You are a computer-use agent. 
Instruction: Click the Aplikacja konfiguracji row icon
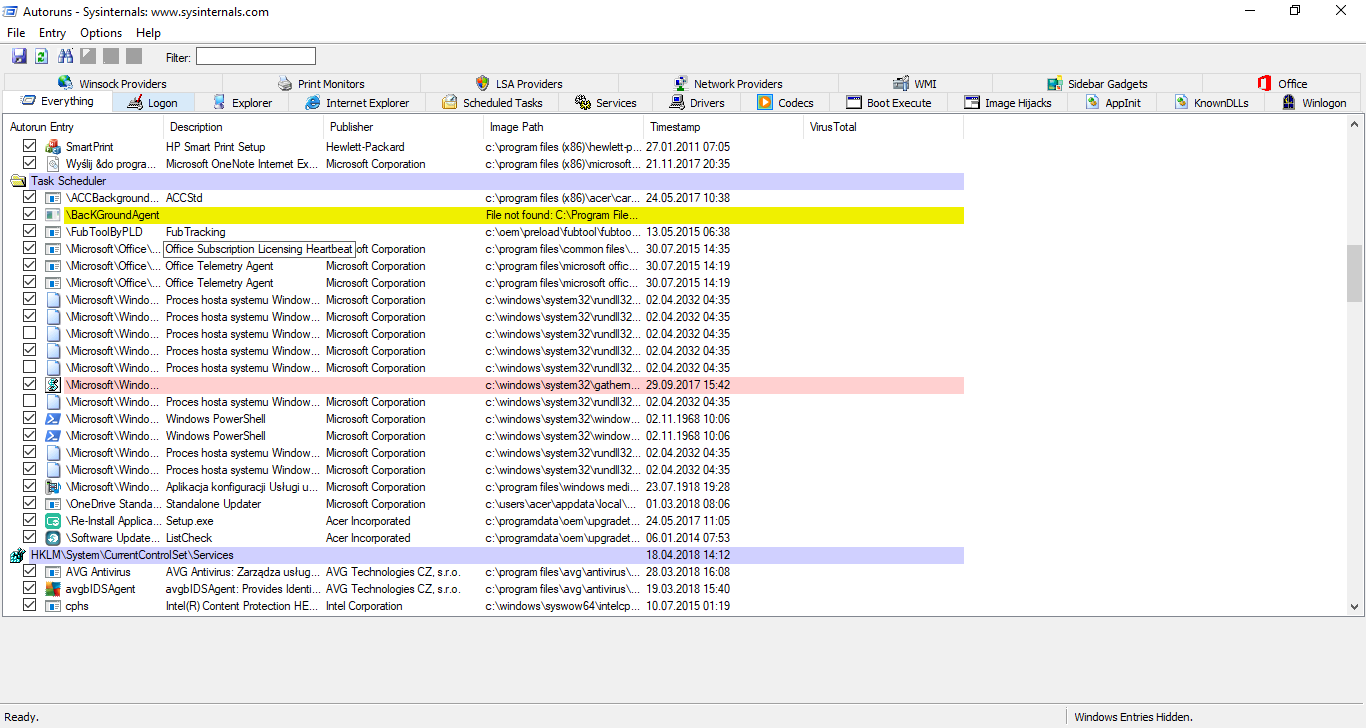[x=54, y=487]
